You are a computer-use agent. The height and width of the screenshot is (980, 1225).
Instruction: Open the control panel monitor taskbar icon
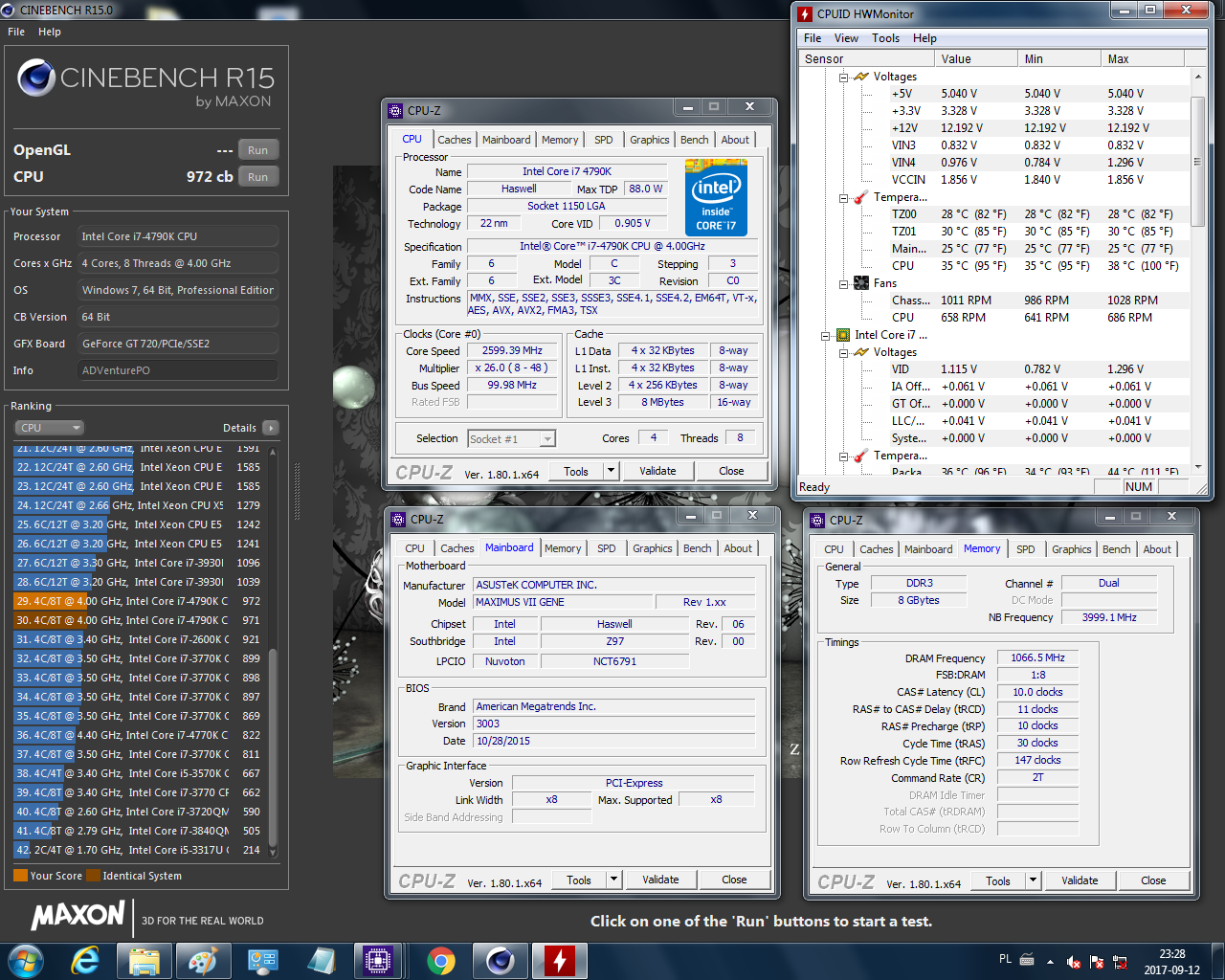262,960
